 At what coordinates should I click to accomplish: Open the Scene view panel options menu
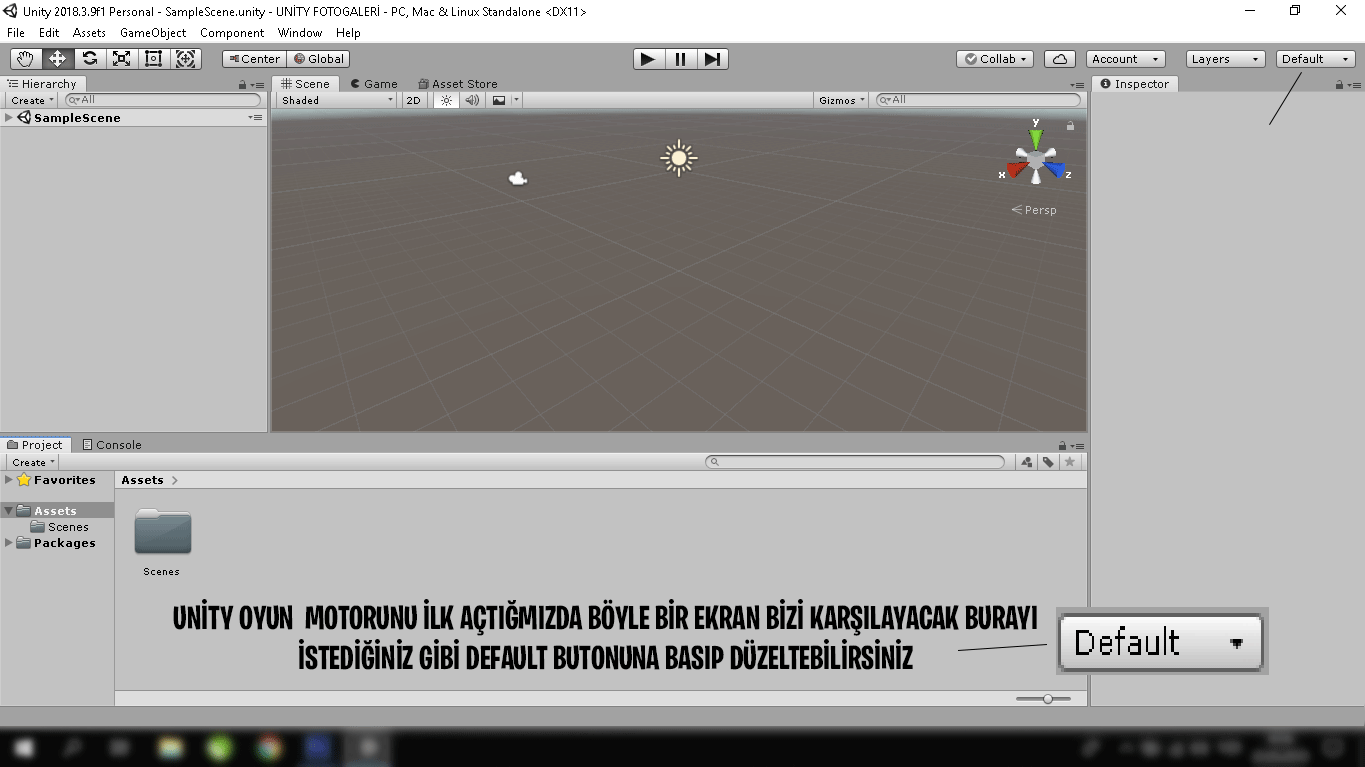pos(1077,85)
